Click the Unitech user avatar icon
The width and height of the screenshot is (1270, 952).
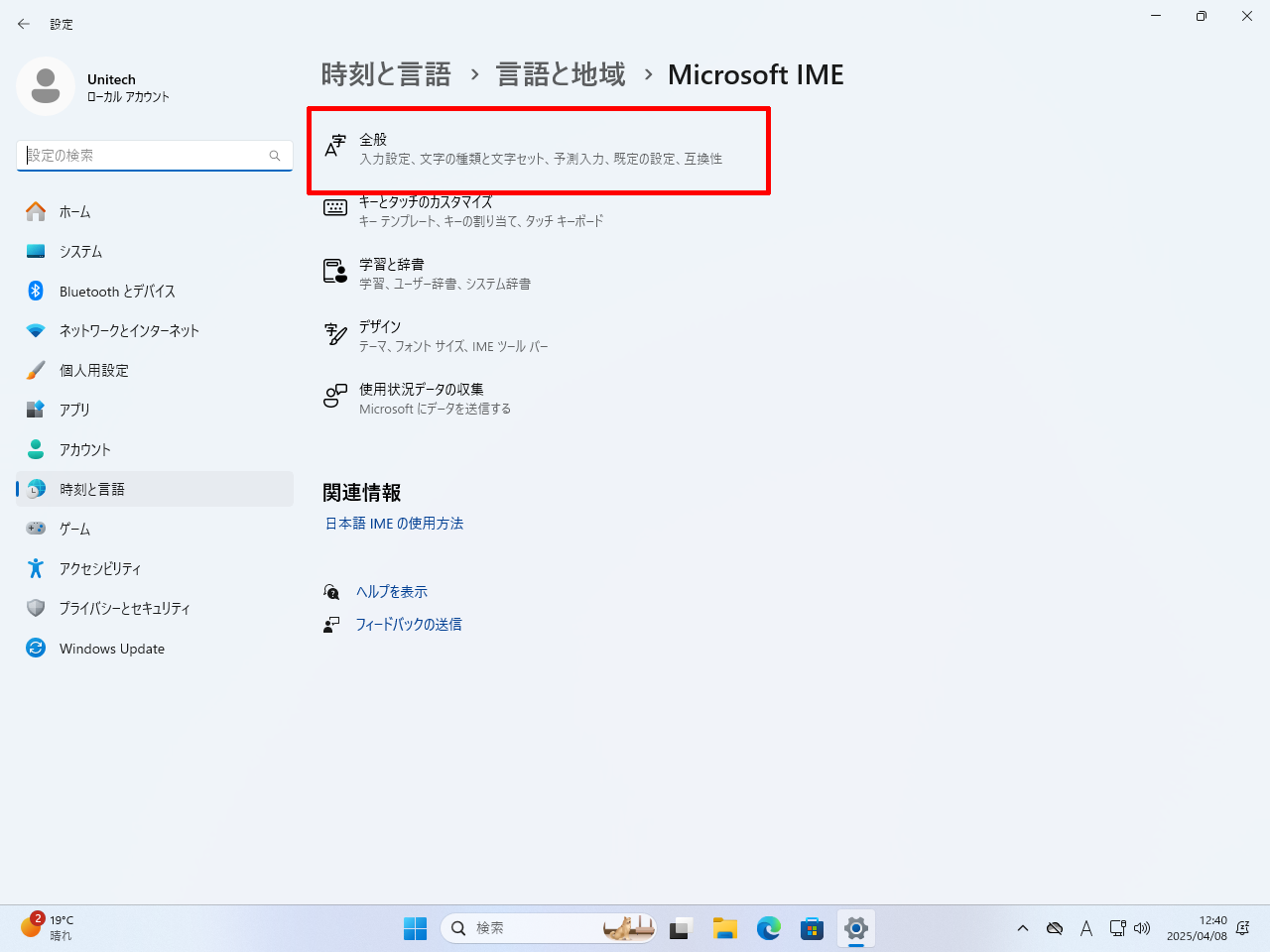(x=46, y=86)
